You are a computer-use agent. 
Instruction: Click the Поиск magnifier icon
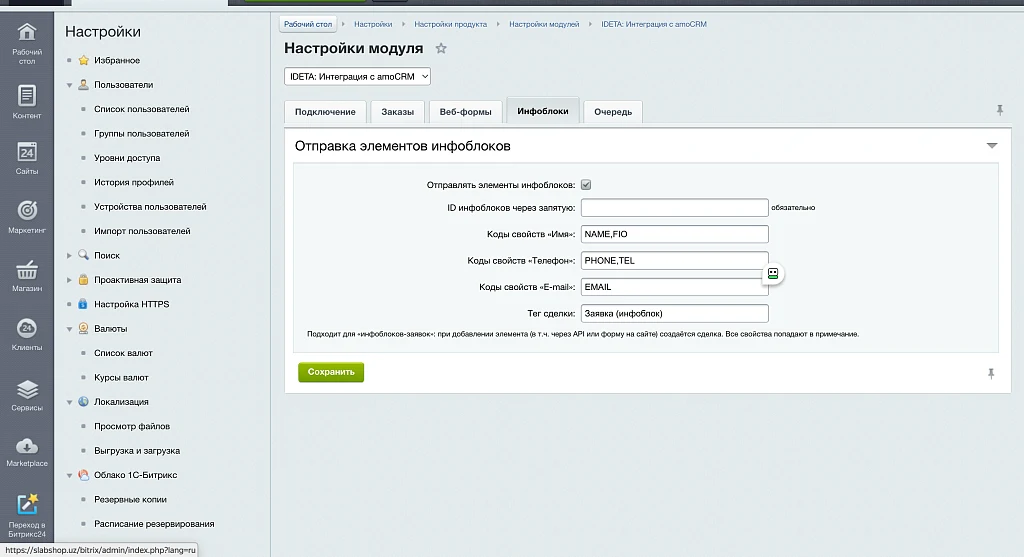pos(84,255)
